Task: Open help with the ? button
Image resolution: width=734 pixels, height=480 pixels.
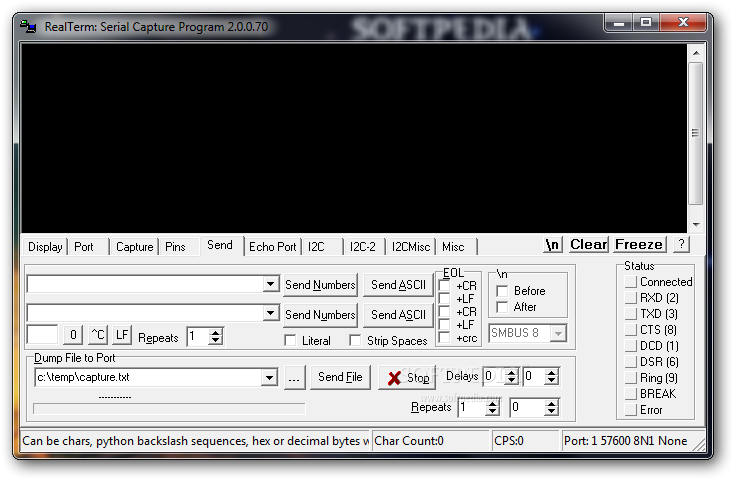Action: coord(681,244)
